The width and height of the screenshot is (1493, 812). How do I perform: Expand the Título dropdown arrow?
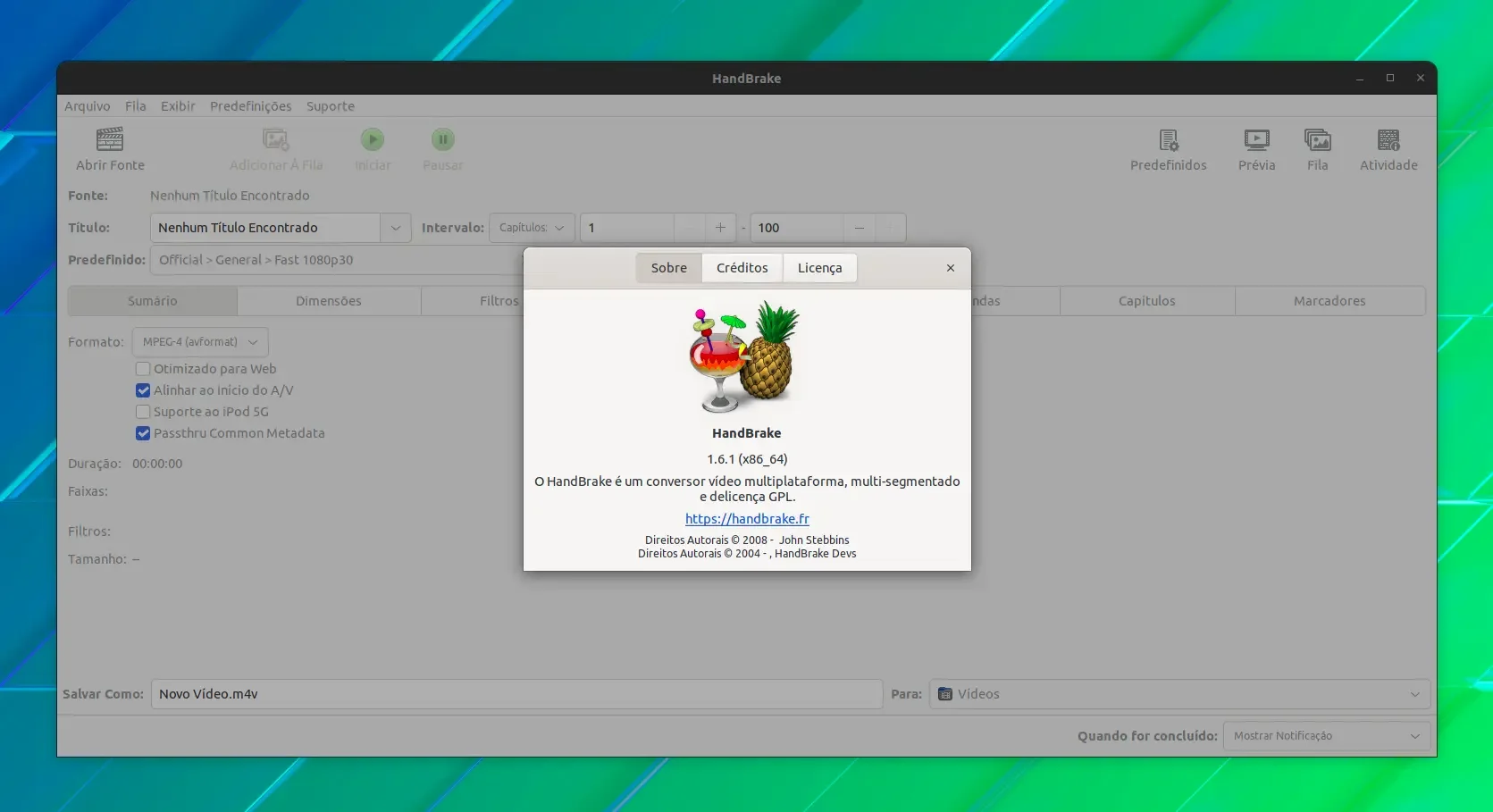coord(396,228)
